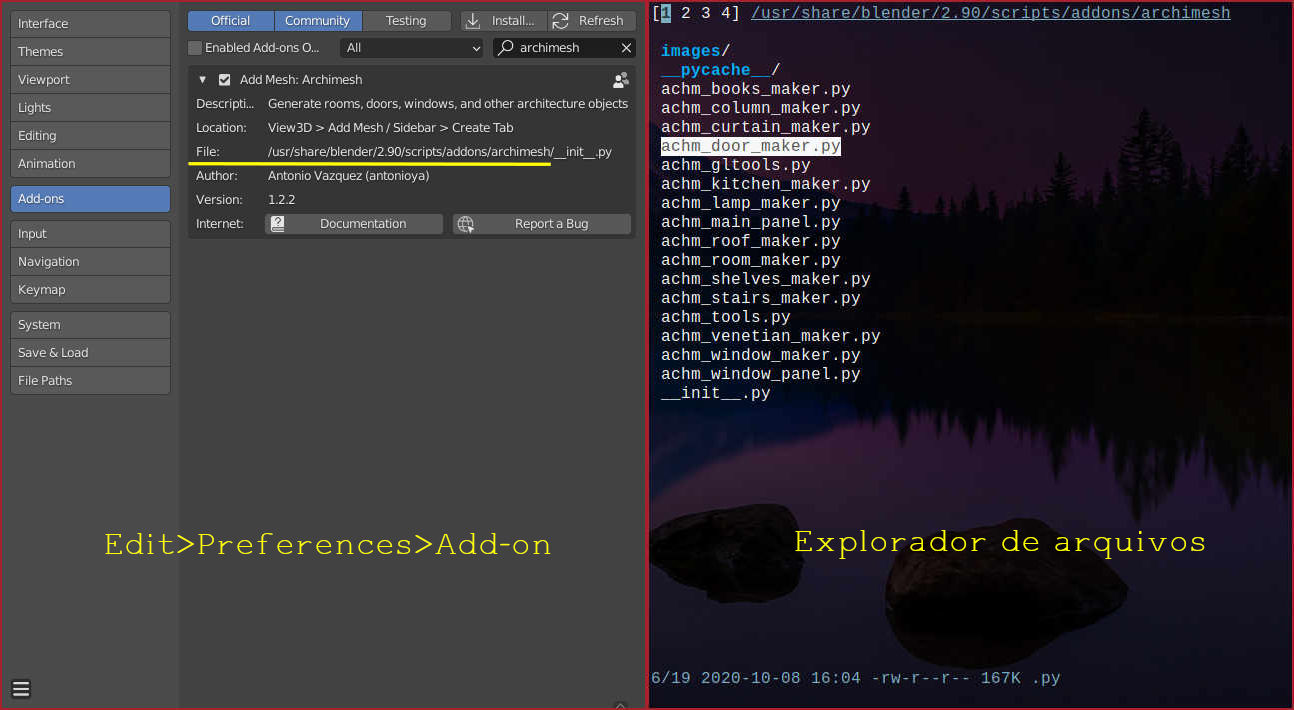Collapse the Archimesh add-on details

coord(203,80)
